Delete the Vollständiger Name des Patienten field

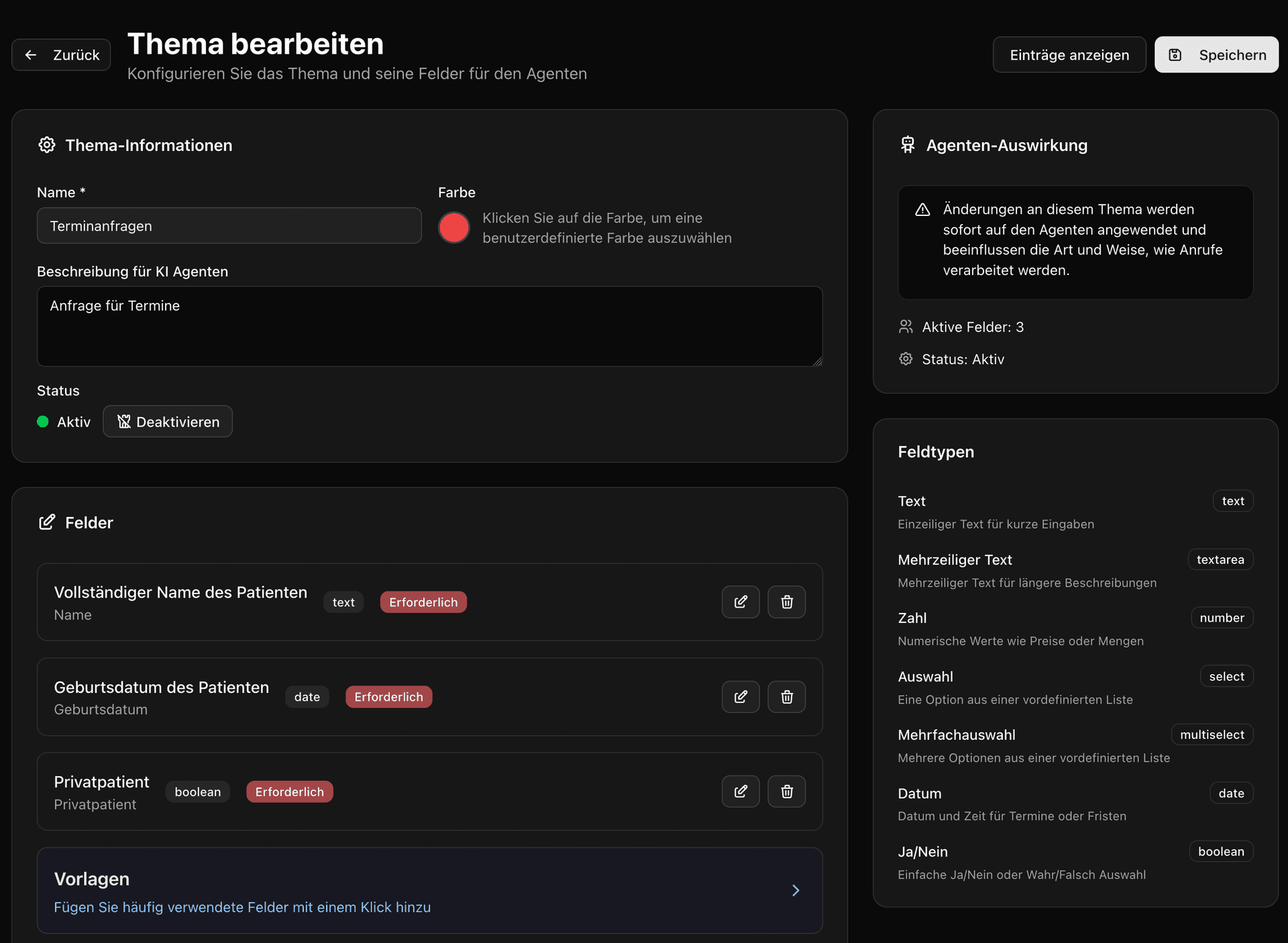pyautogui.click(x=786, y=602)
